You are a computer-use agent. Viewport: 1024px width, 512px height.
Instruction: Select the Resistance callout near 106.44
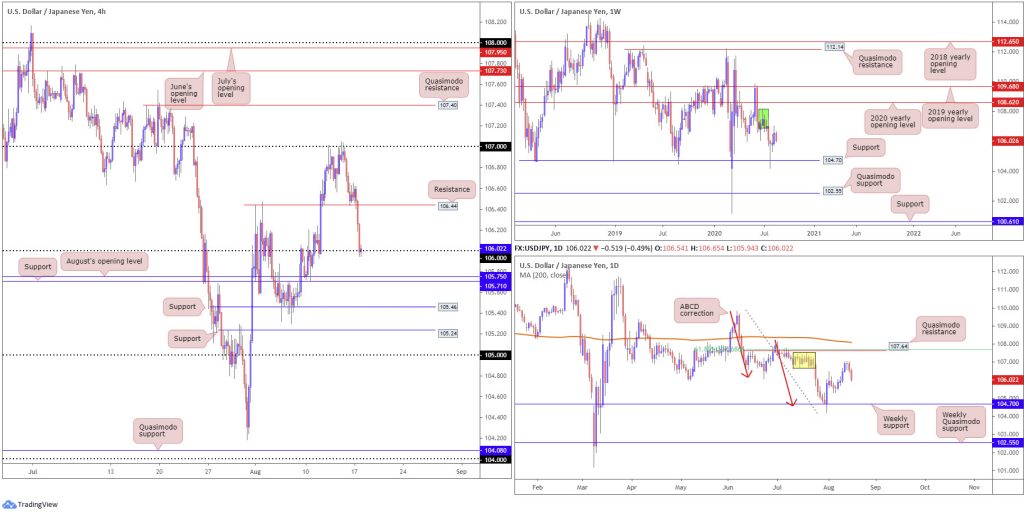[451, 189]
